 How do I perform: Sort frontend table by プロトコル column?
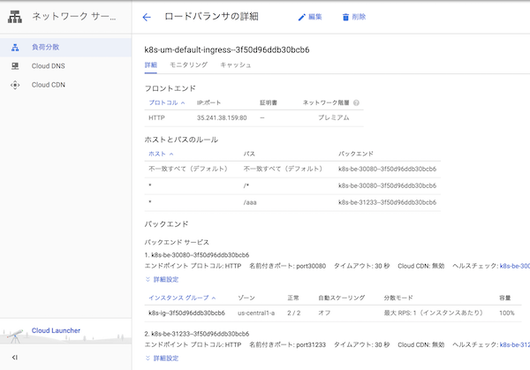pyautogui.click(x=167, y=102)
